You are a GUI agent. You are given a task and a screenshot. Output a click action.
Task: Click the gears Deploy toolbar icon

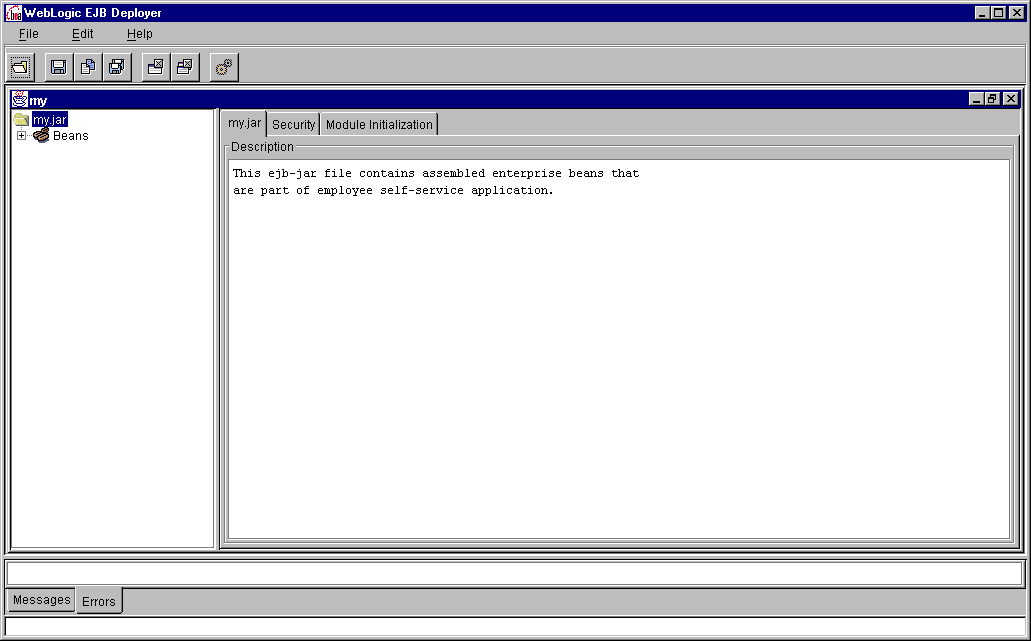[224, 67]
